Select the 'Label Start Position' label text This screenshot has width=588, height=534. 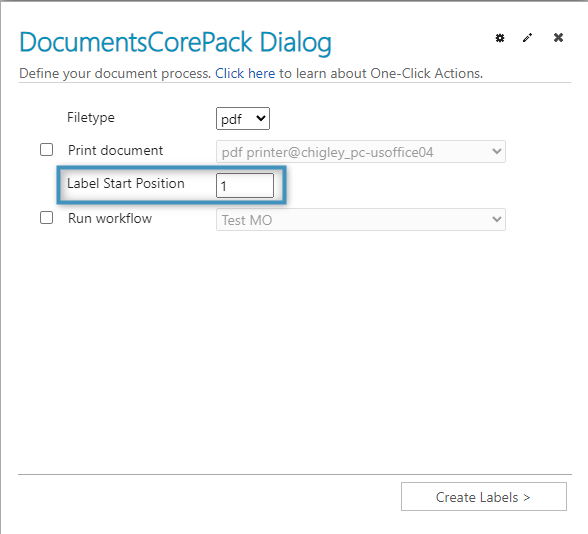point(126,183)
